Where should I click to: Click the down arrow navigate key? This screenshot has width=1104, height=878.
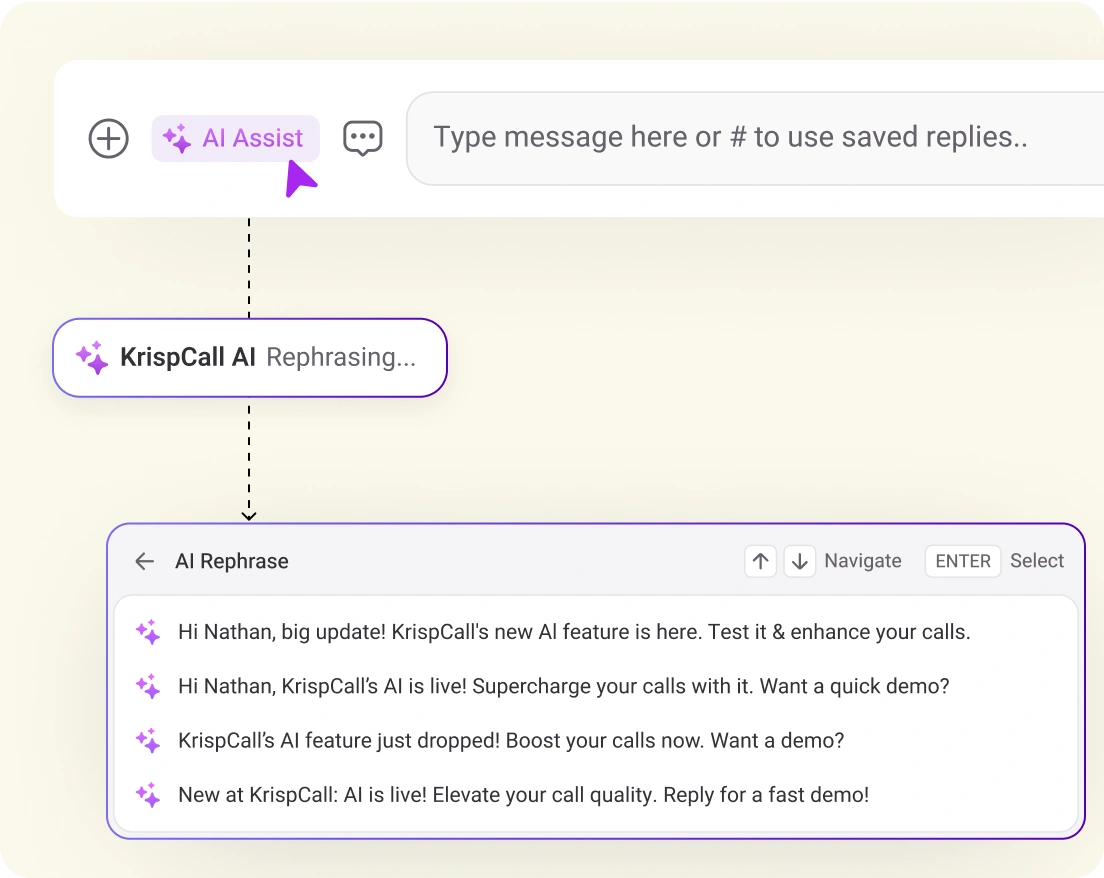[x=800, y=561]
